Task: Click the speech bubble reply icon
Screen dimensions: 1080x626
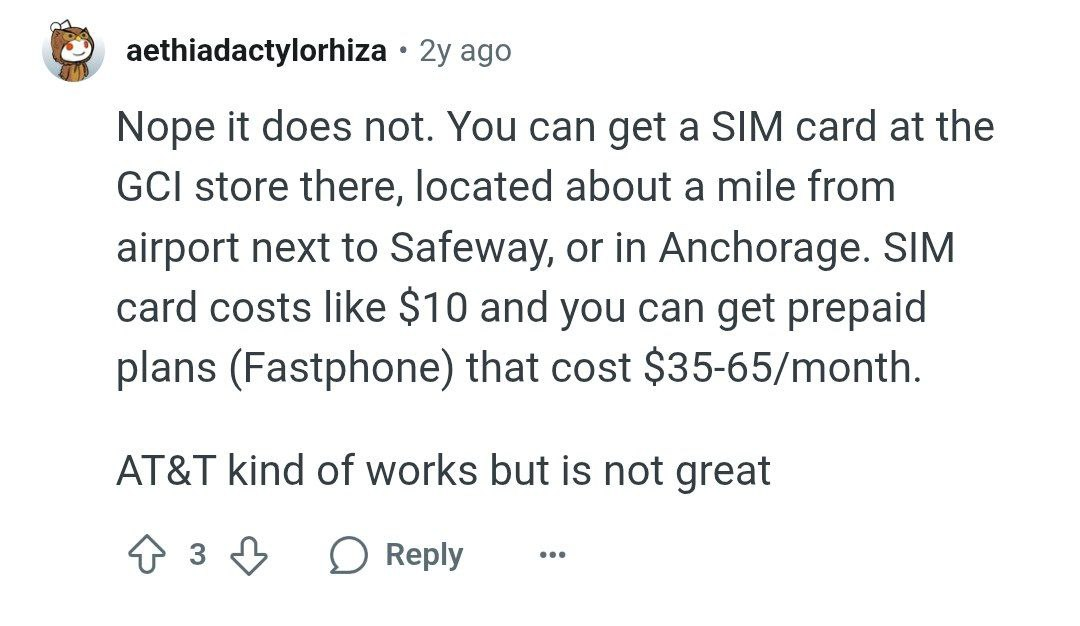Action: (346, 555)
